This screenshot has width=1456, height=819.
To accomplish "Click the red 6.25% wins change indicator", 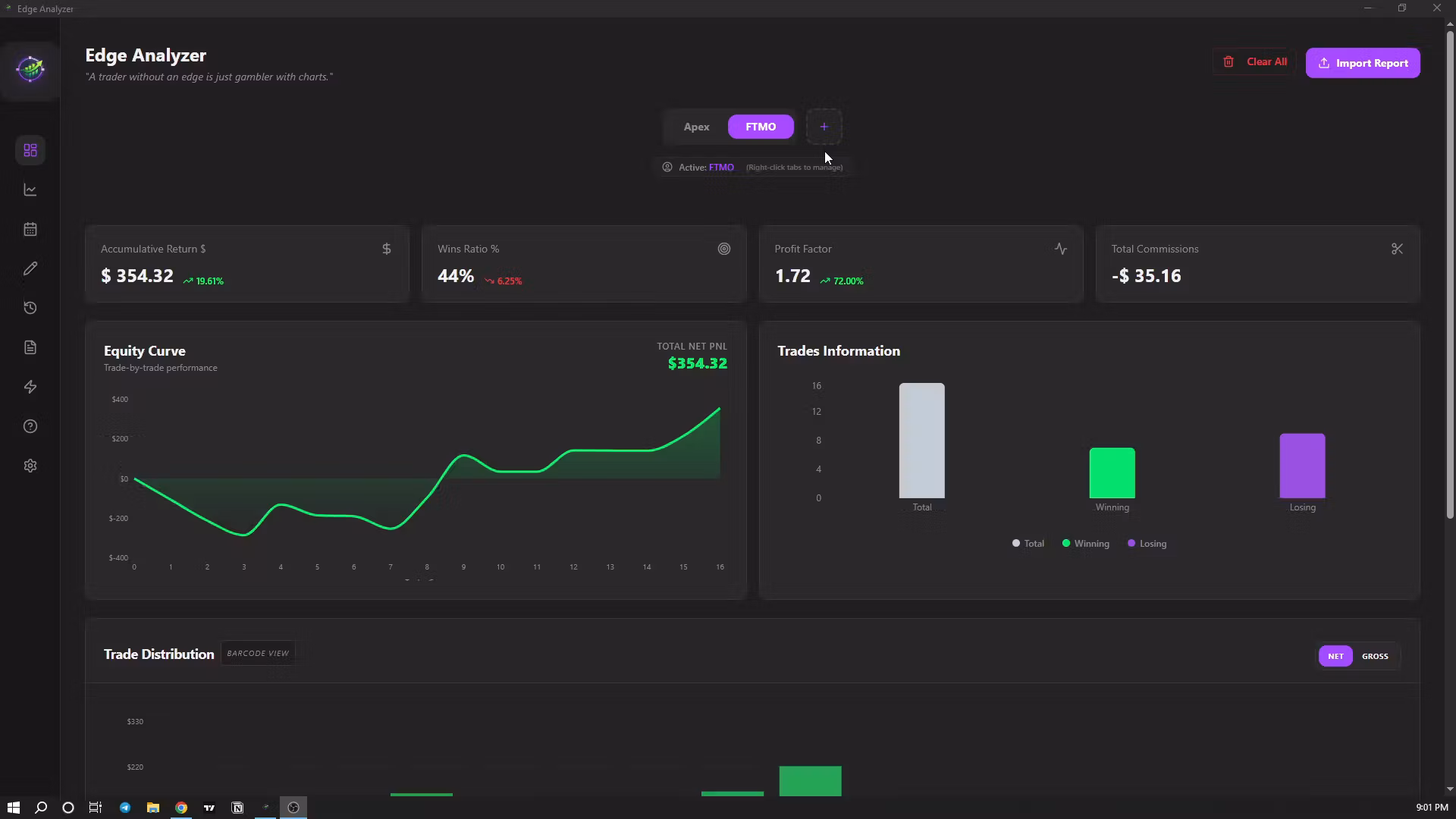I will point(503,281).
